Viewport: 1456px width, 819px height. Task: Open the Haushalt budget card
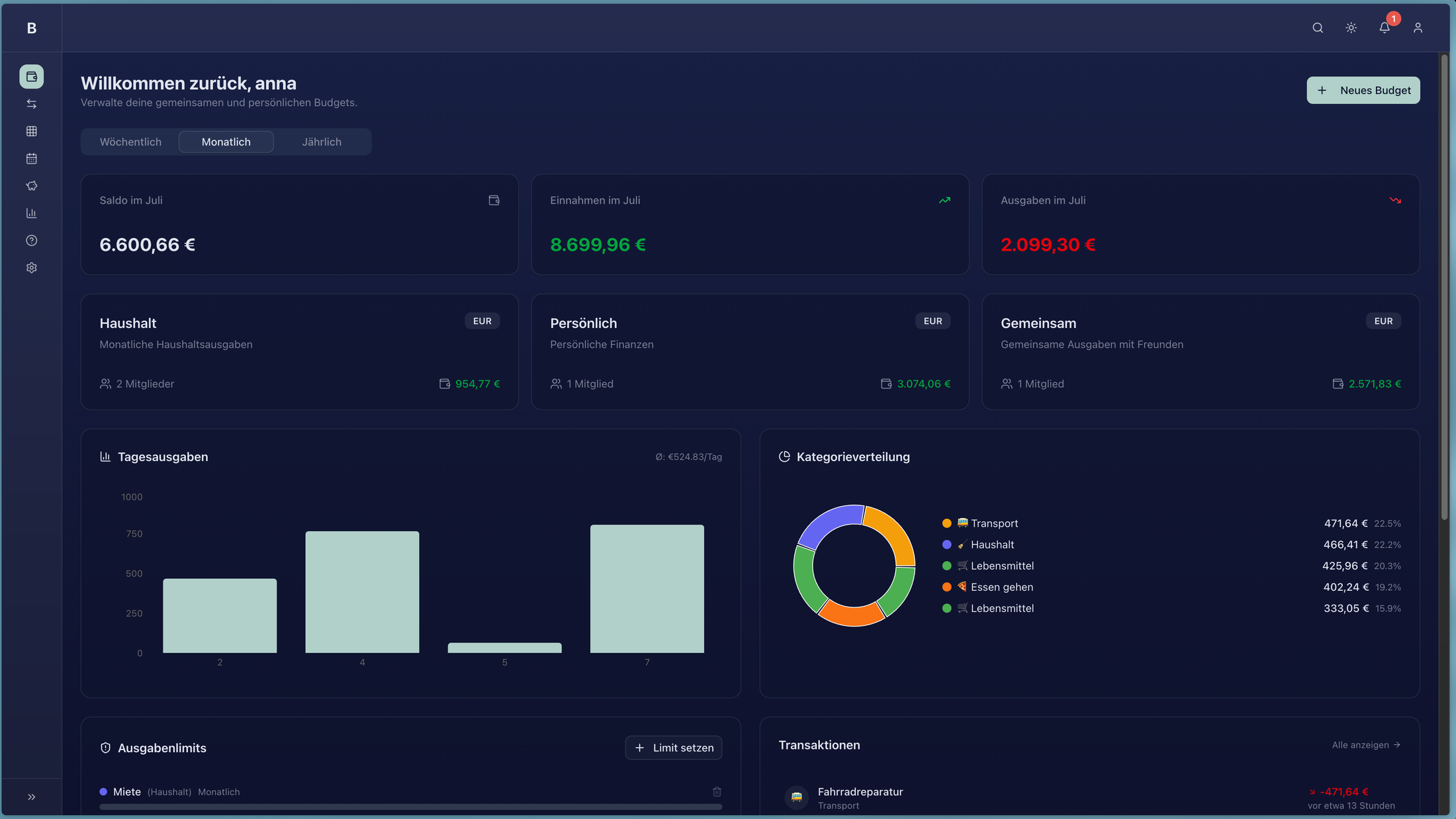tap(299, 352)
